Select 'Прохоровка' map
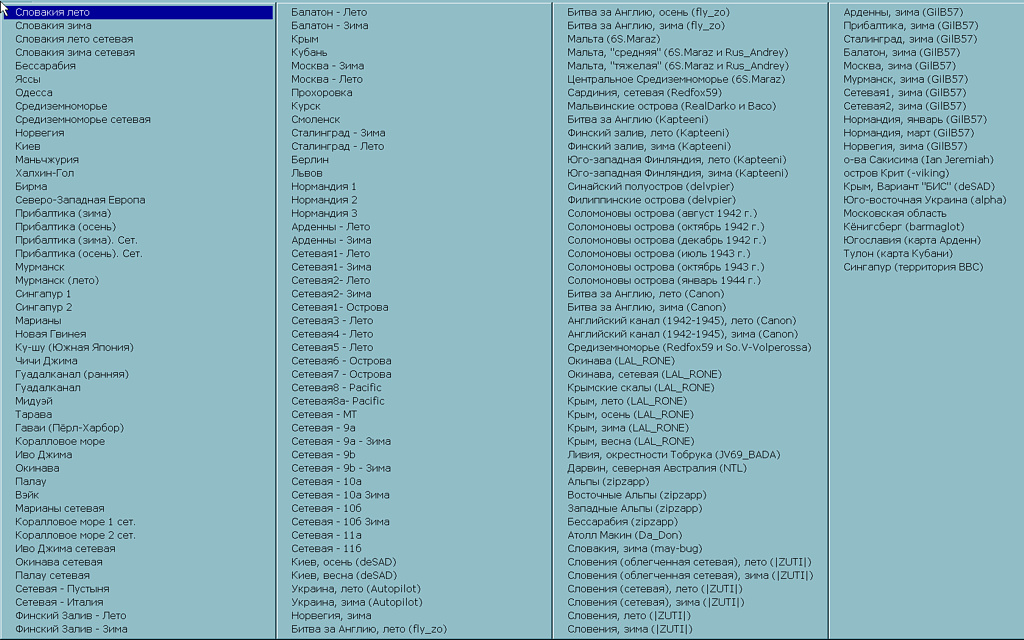Image resolution: width=1024 pixels, height=640 pixels. pos(322,92)
